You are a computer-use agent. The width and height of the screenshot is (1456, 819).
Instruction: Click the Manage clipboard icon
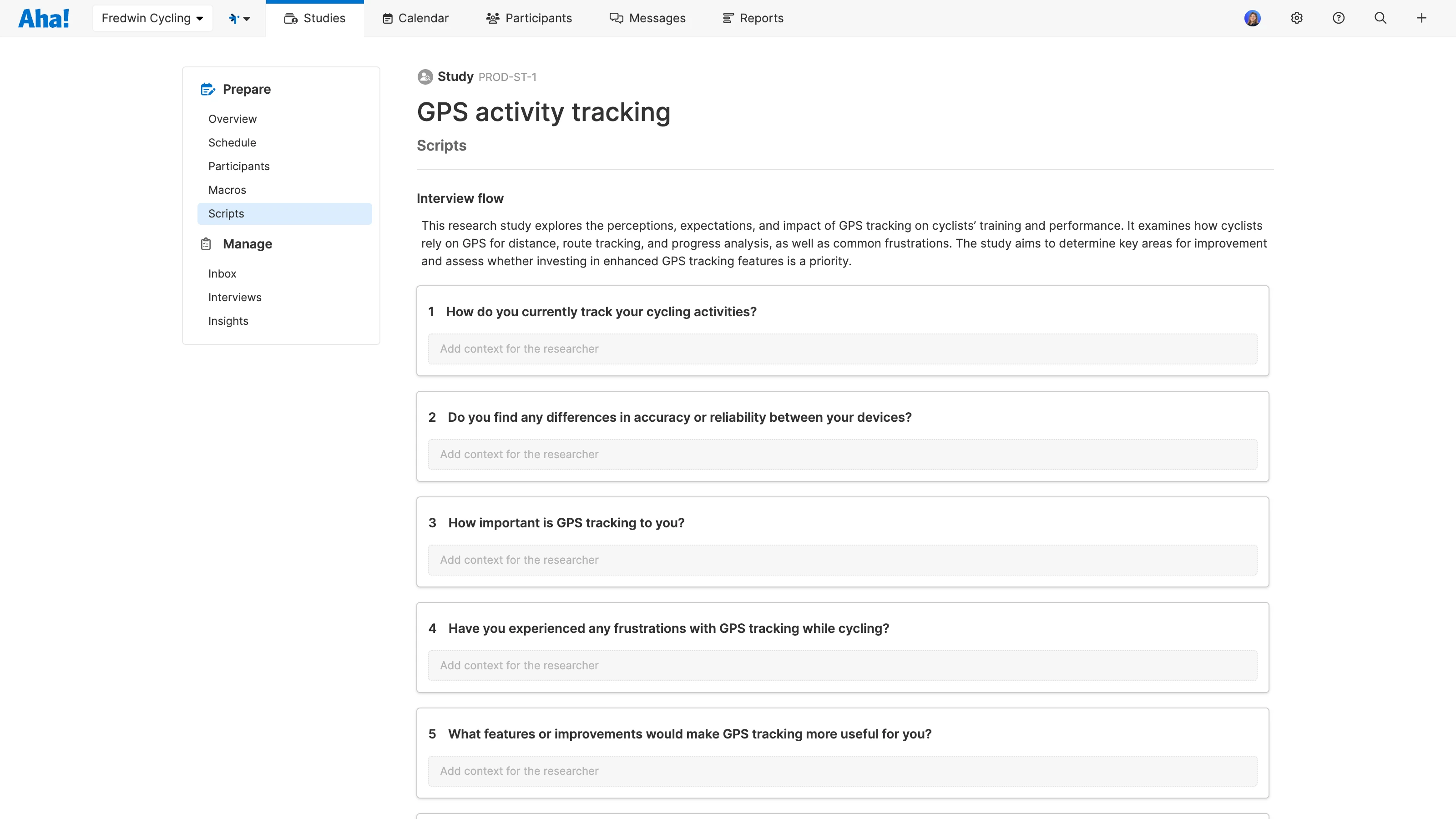coord(206,244)
